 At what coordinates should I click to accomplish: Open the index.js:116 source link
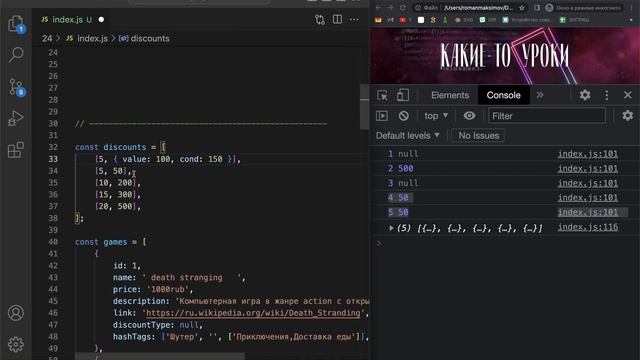tap(588, 227)
